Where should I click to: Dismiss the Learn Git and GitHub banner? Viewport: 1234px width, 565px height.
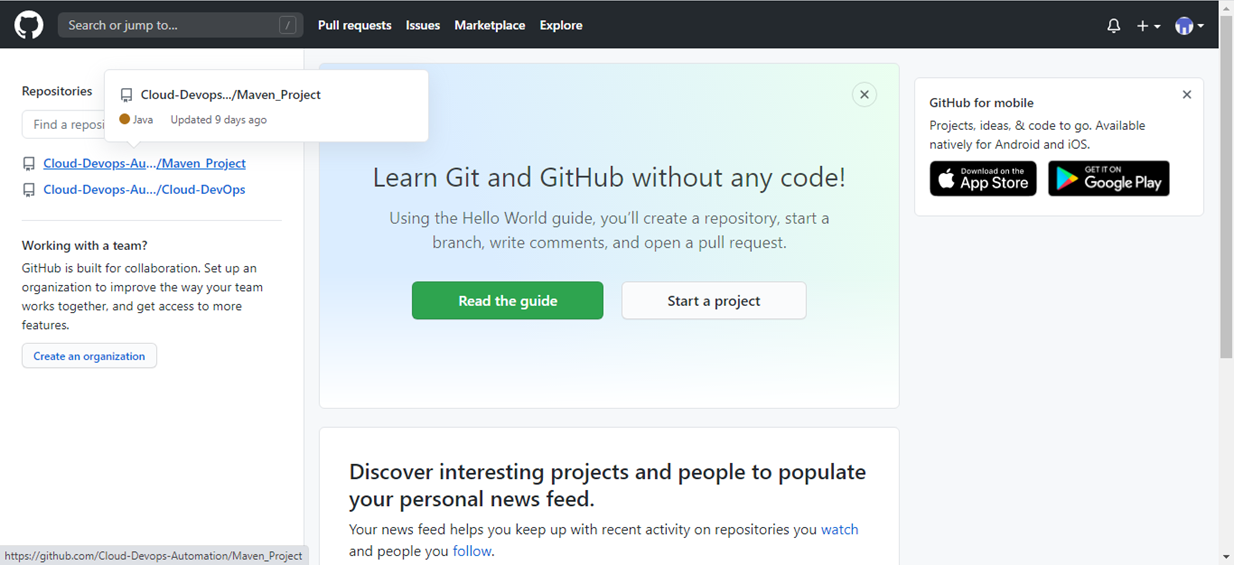coord(865,94)
